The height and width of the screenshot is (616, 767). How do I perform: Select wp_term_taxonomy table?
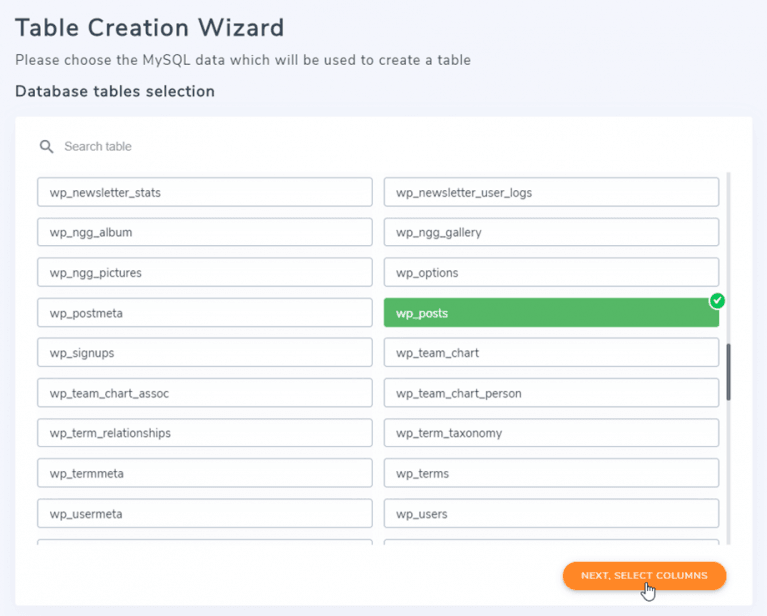(551, 433)
